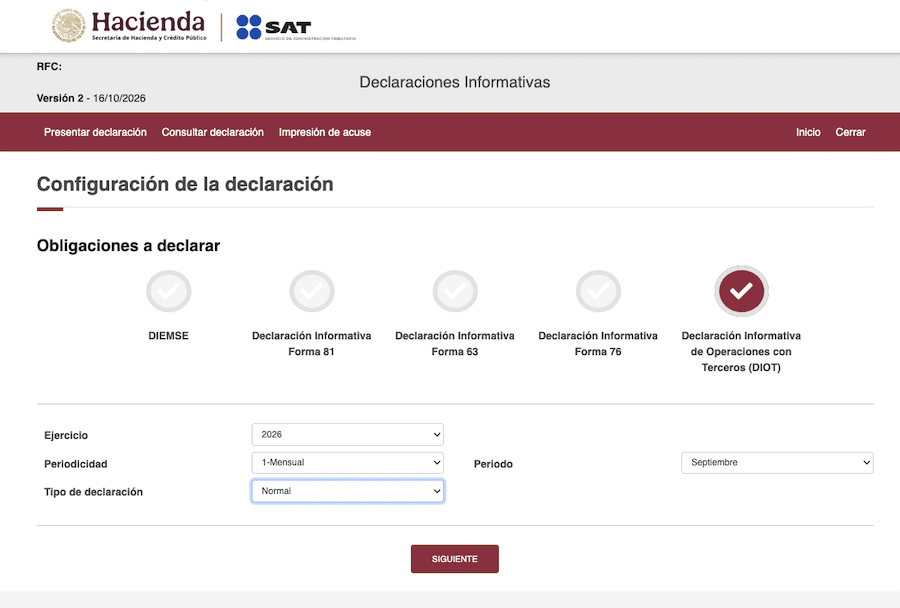Click the Declaración Informativa Forma 76 label
The height and width of the screenshot is (608, 900).
[598, 343]
